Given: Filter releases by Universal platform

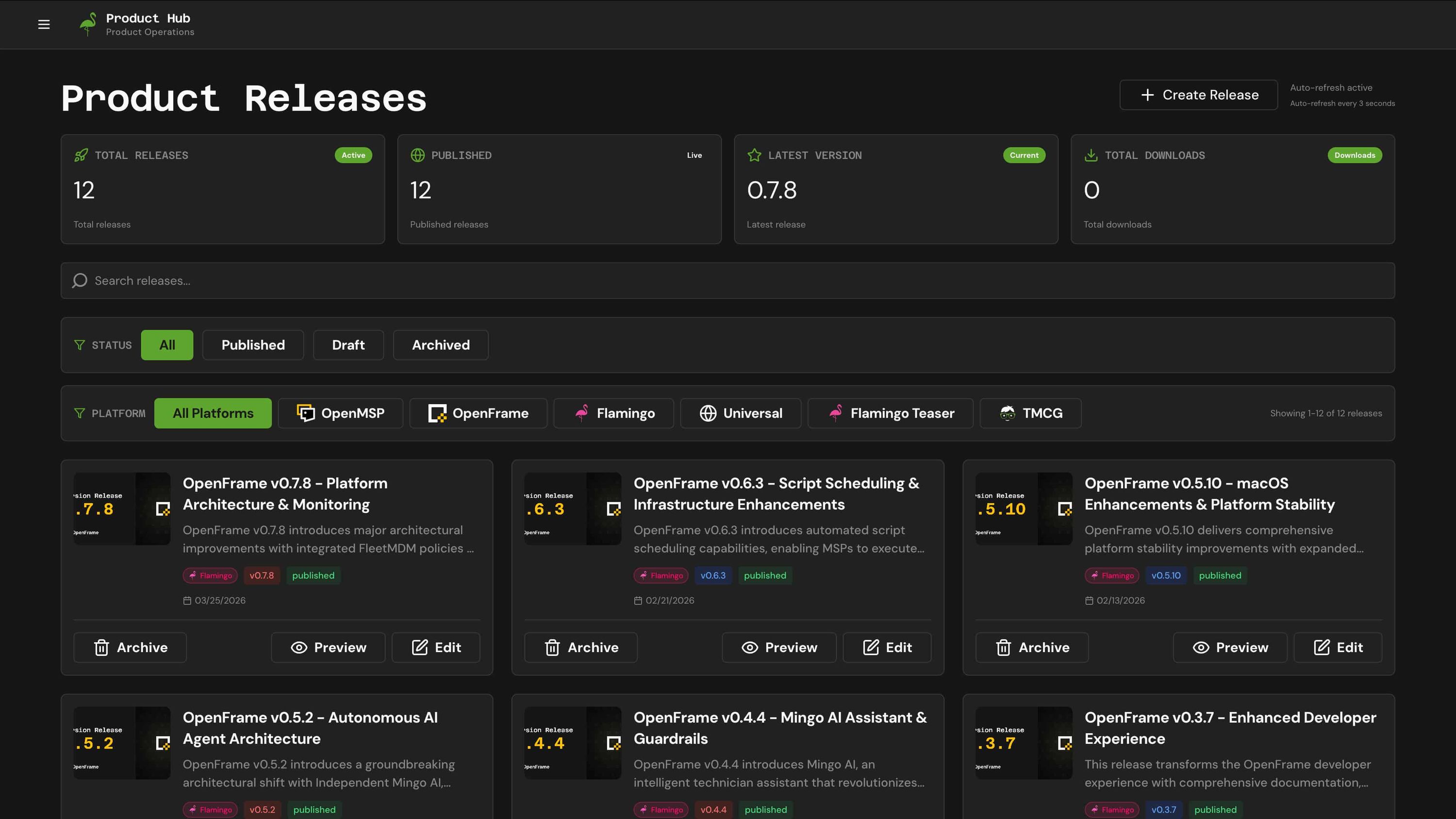Looking at the screenshot, I should tap(741, 414).
